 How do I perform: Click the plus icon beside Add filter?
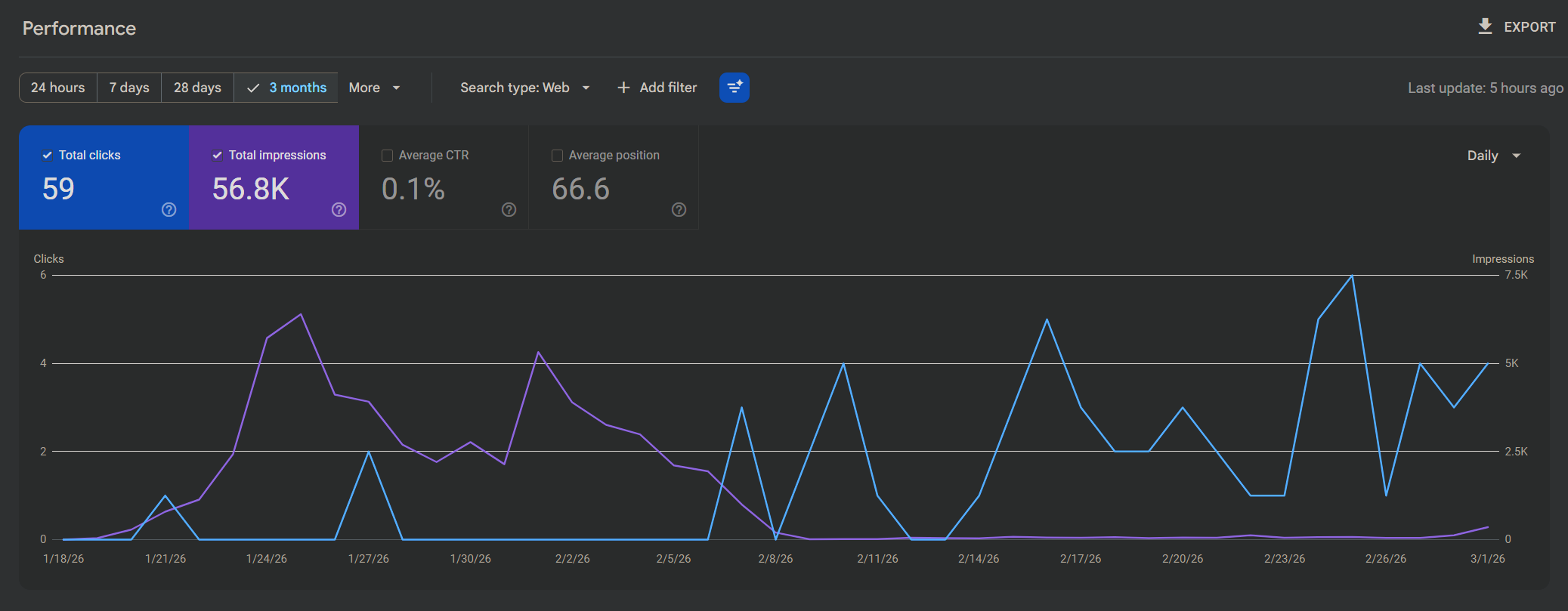point(623,88)
